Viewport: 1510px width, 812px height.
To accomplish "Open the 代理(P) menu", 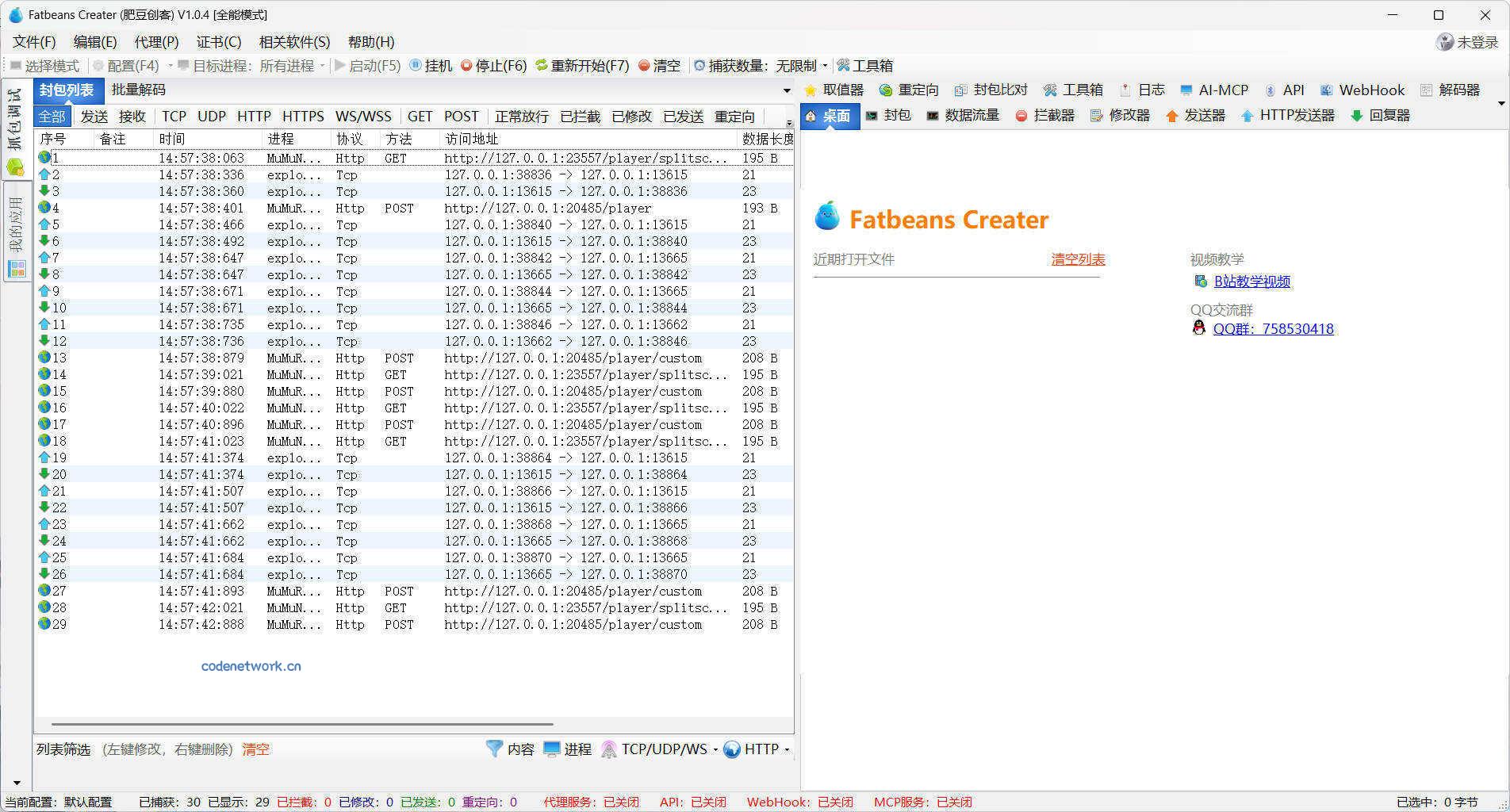I will pos(156,42).
